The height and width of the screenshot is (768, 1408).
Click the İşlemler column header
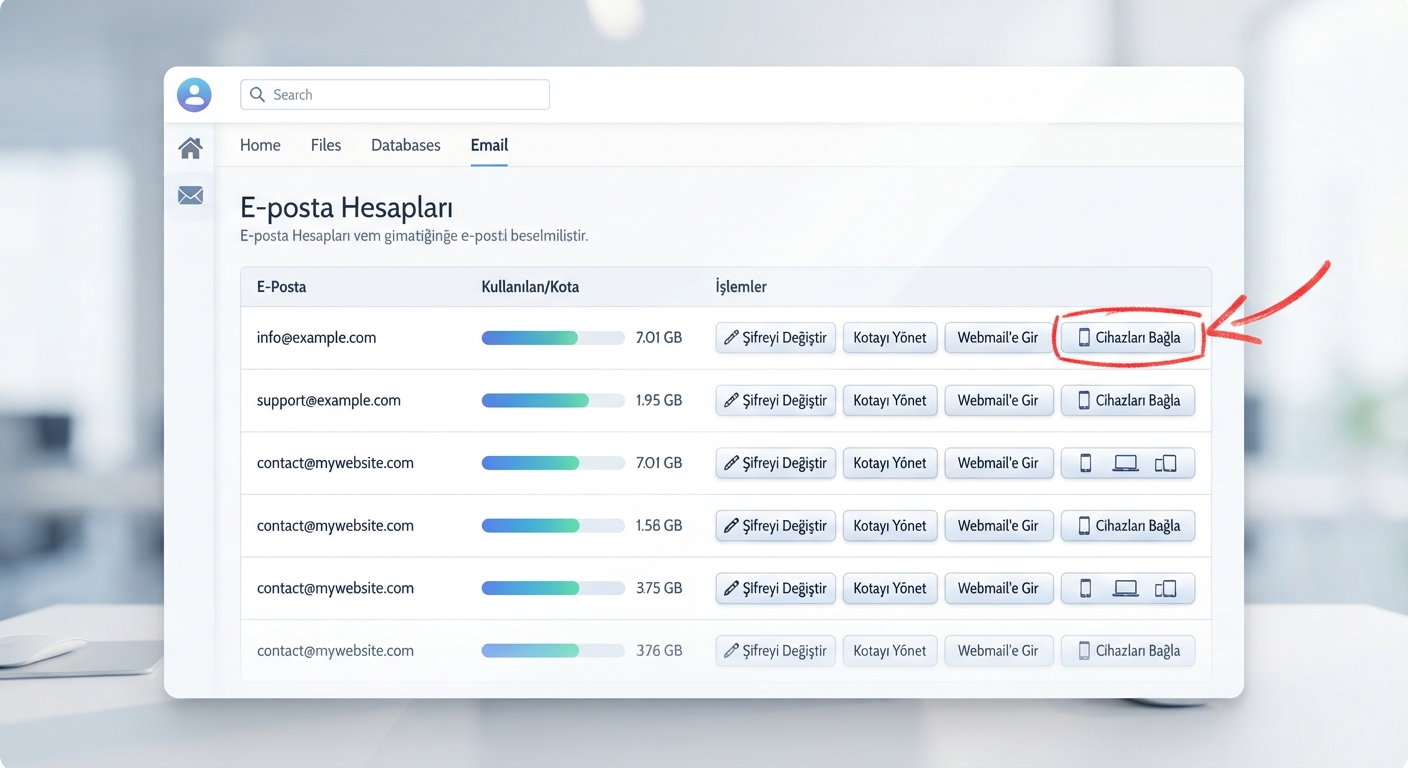[x=741, y=287]
